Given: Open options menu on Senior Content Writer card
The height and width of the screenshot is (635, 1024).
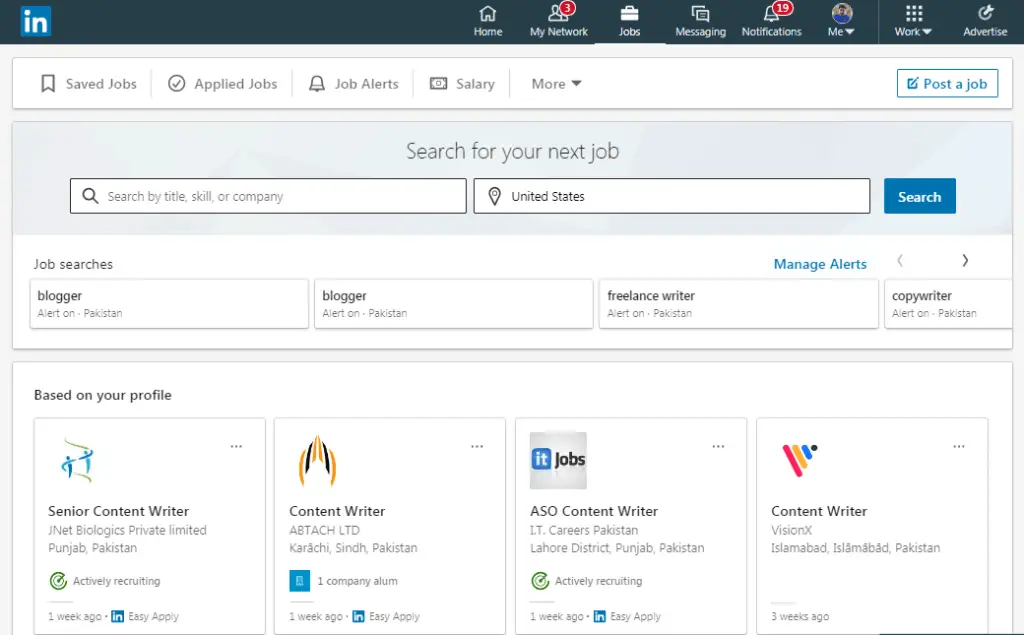Looking at the screenshot, I should tap(236, 446).
